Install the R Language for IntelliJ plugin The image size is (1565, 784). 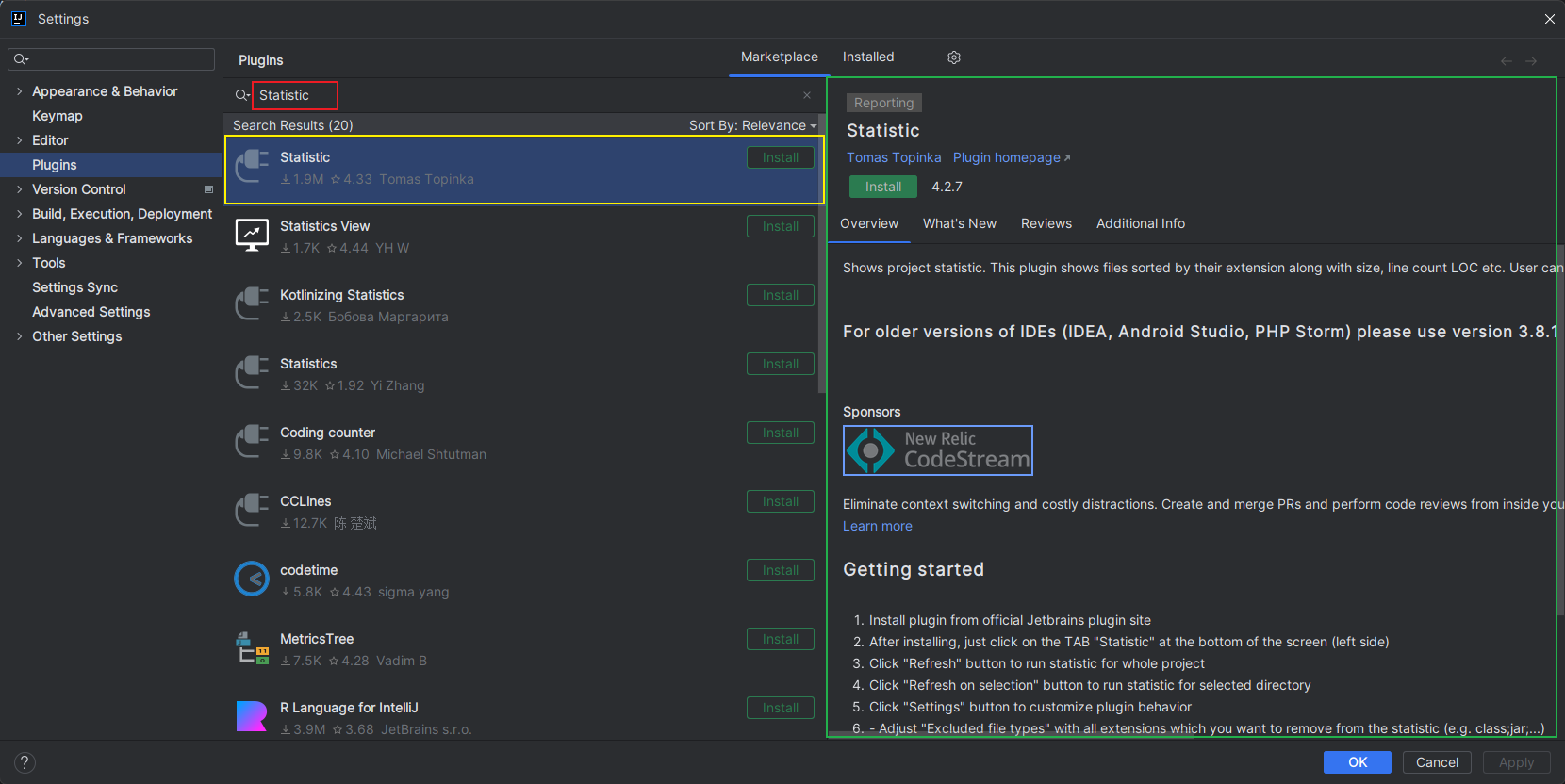(781, 708)
